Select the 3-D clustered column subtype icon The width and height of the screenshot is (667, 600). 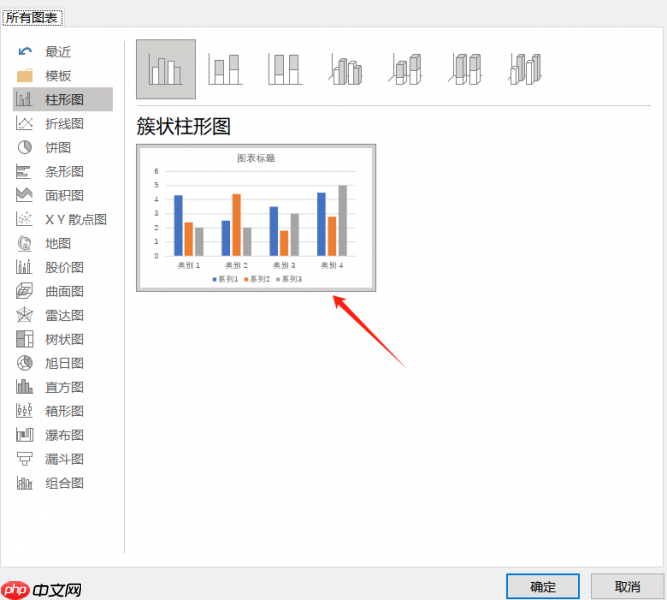[345, 69]
